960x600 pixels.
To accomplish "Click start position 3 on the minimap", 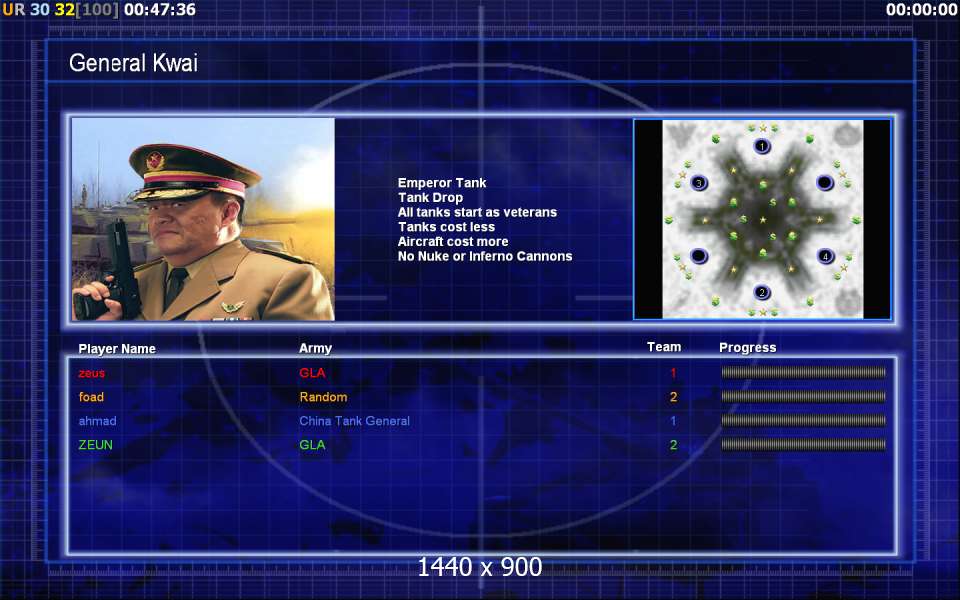I will [x=699, y=182].
